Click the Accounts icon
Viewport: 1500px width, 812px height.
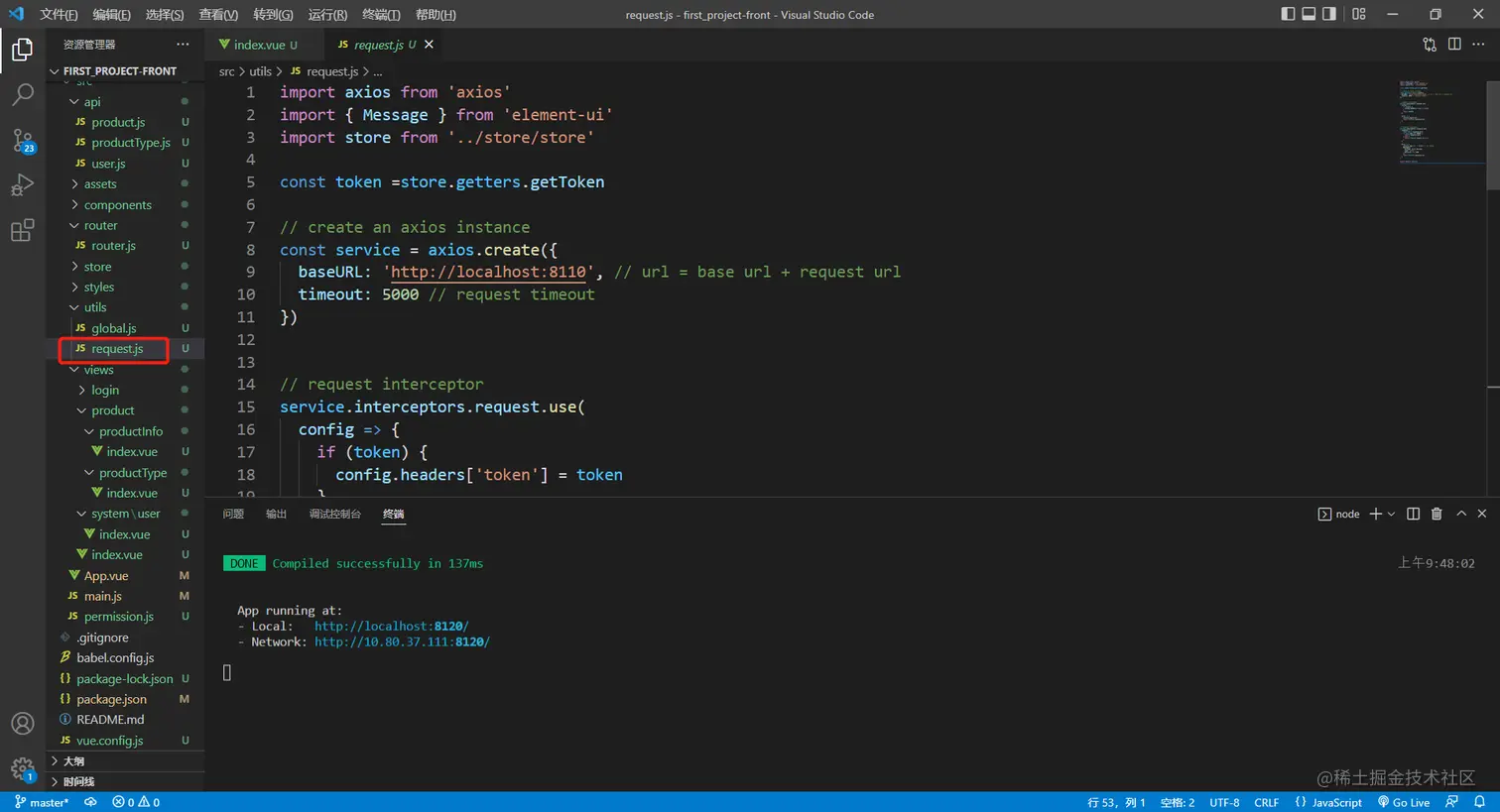pos(22,724)
